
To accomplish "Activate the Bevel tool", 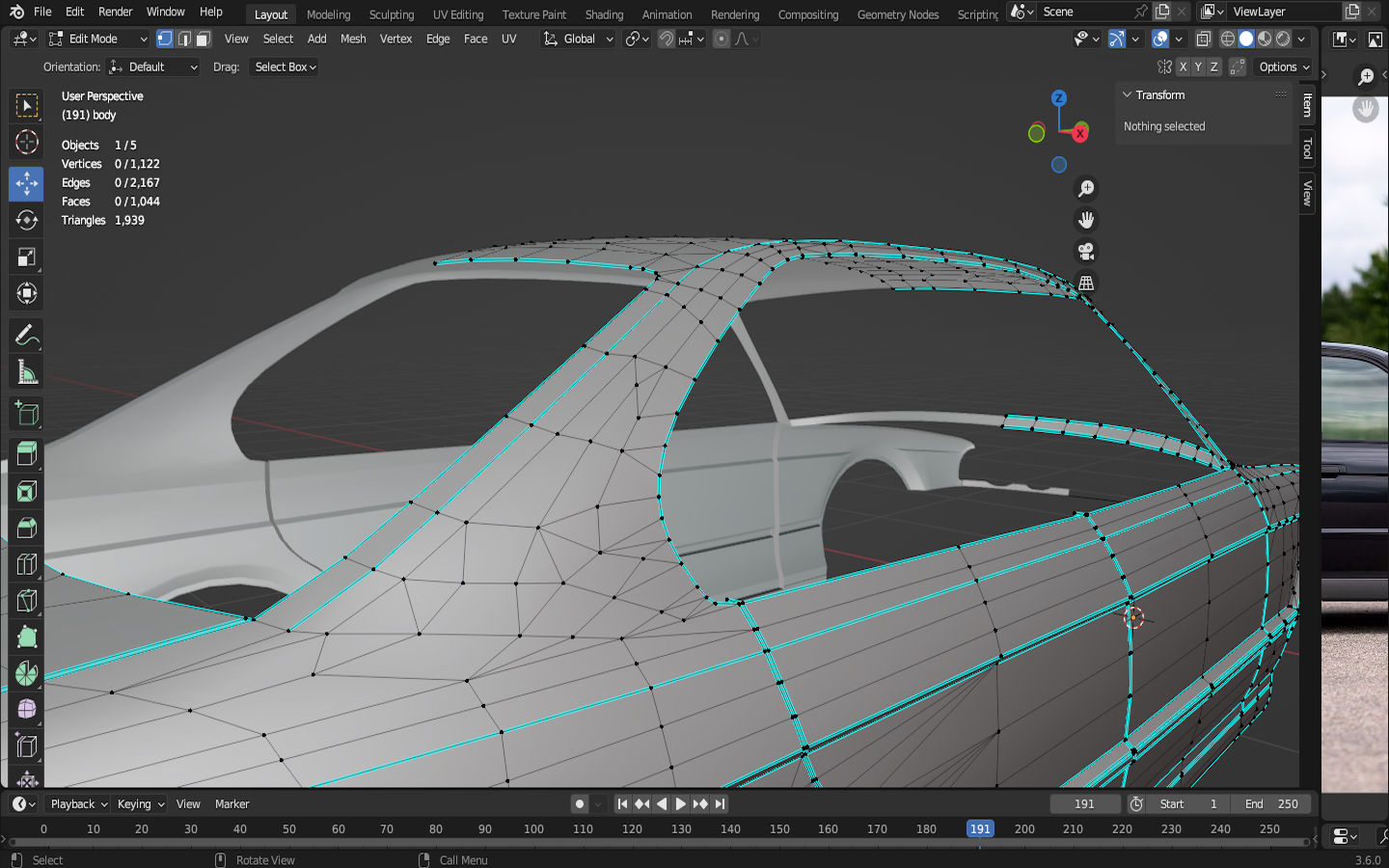I will point(26,528).
